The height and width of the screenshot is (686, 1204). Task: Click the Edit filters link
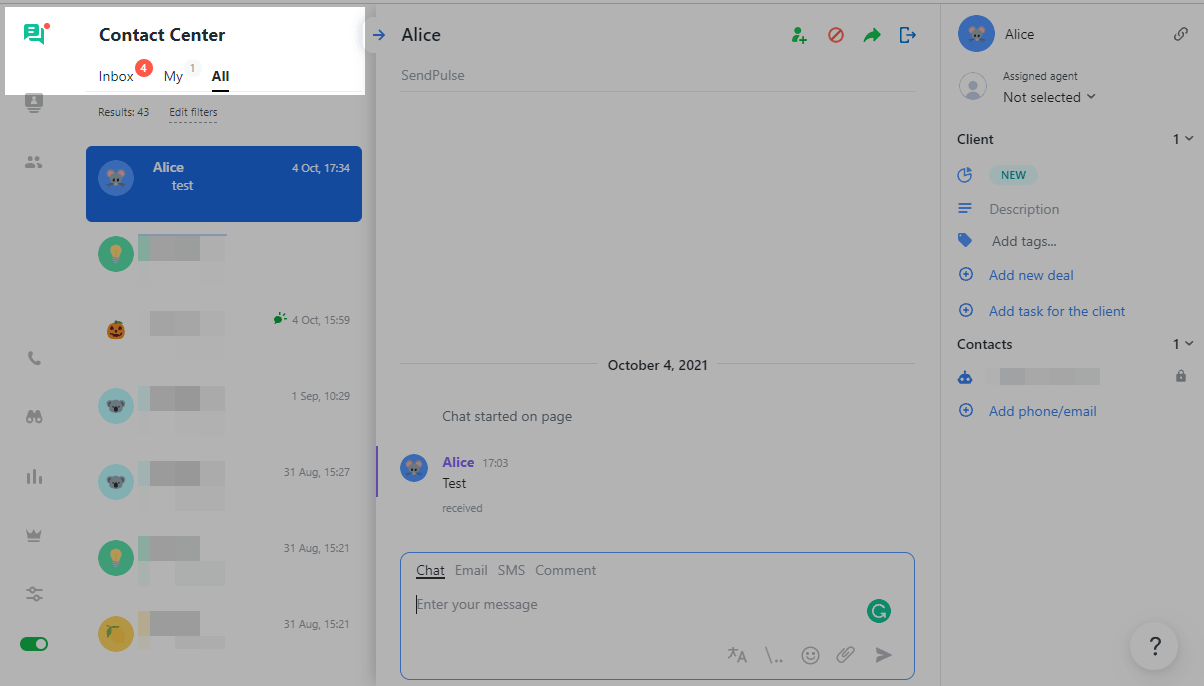[x=193, y=112]
